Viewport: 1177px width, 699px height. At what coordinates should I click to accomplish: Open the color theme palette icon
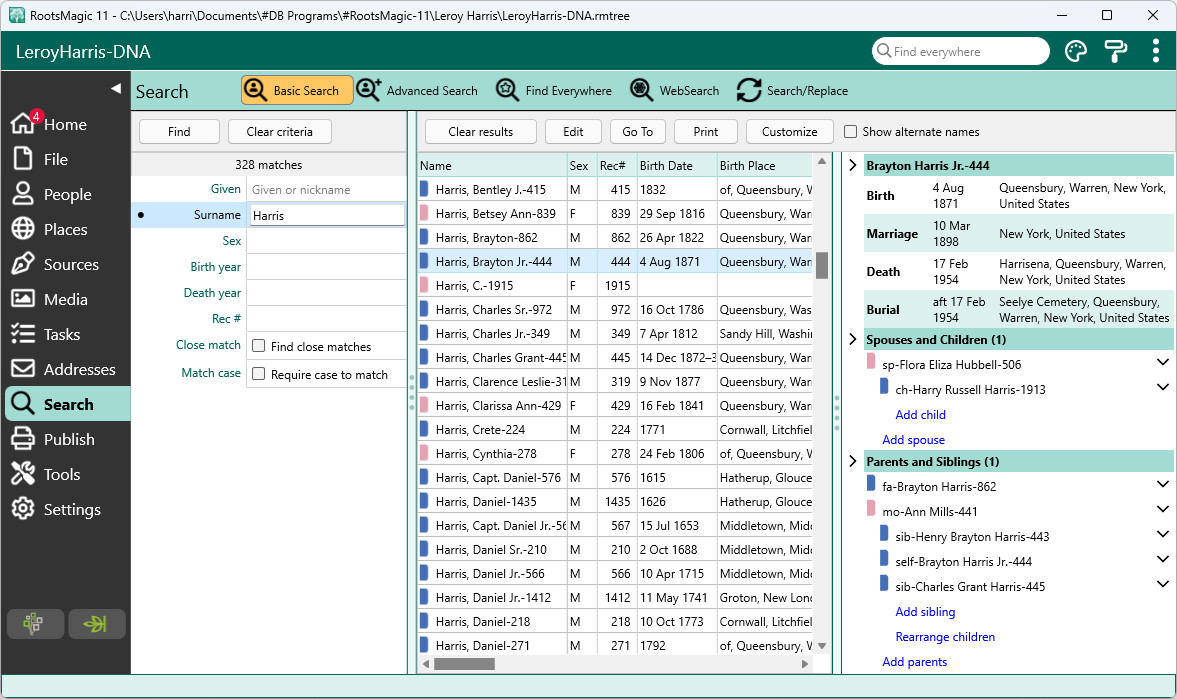[1076, 52]
